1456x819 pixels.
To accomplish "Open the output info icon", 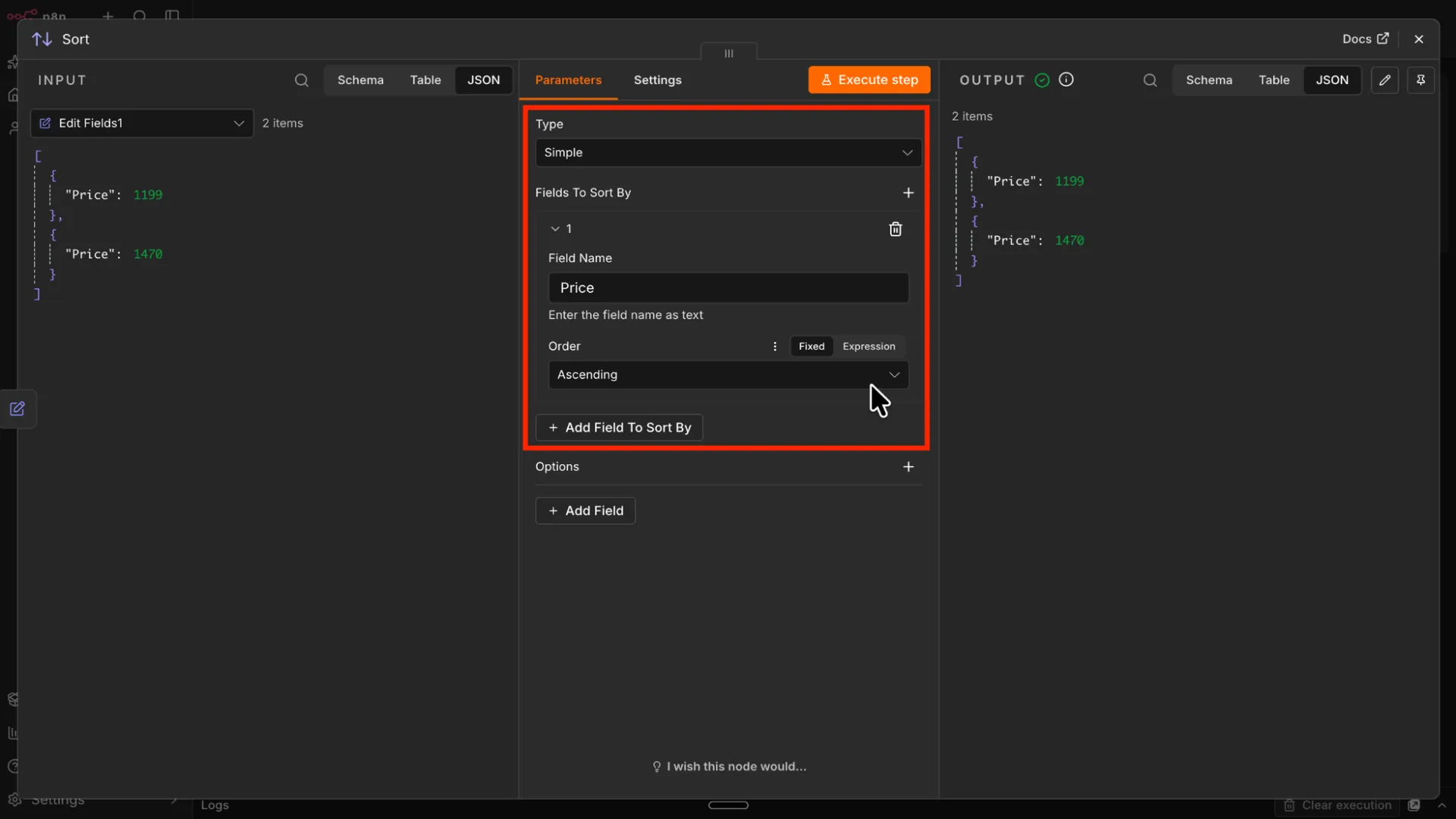I will [x=1066, y=80].
